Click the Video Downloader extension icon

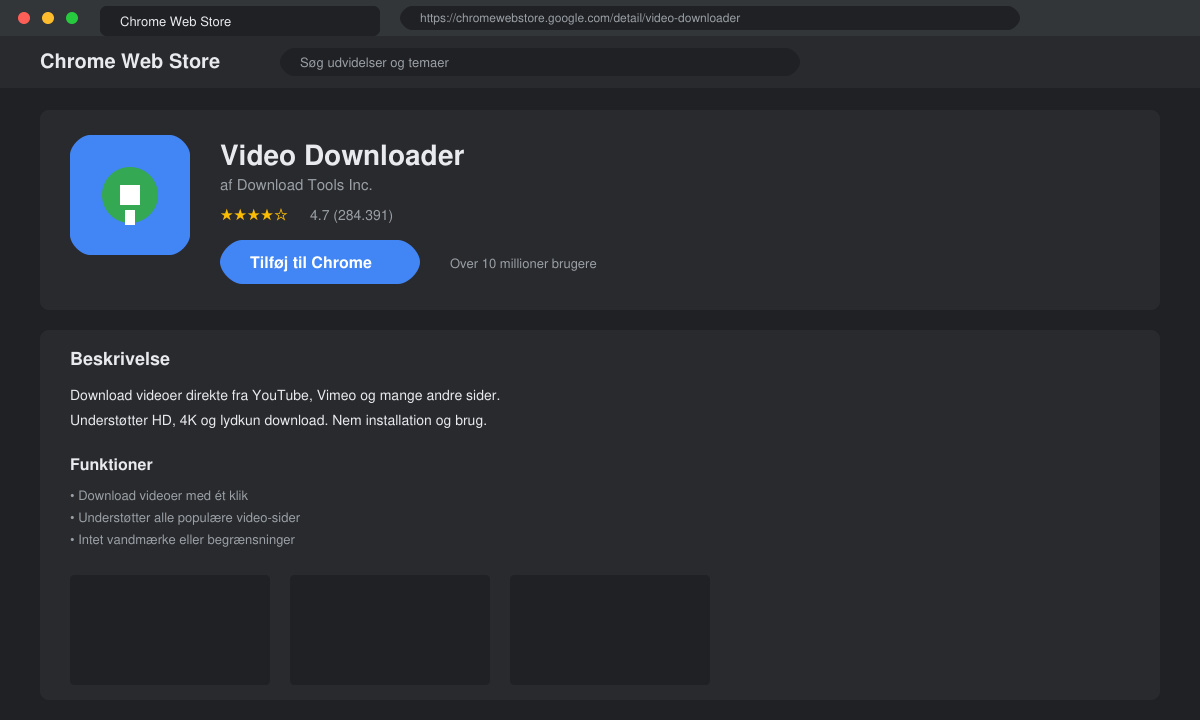130,195
